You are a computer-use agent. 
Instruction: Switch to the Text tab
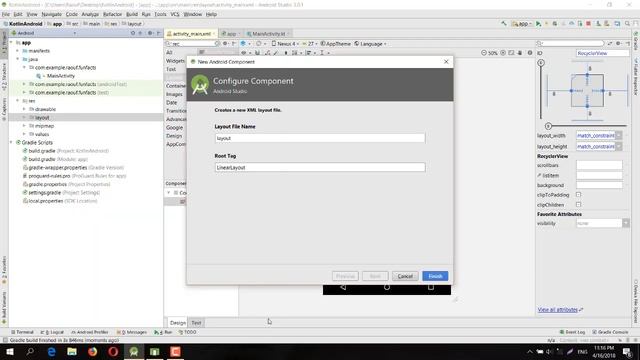pos(196,322)
